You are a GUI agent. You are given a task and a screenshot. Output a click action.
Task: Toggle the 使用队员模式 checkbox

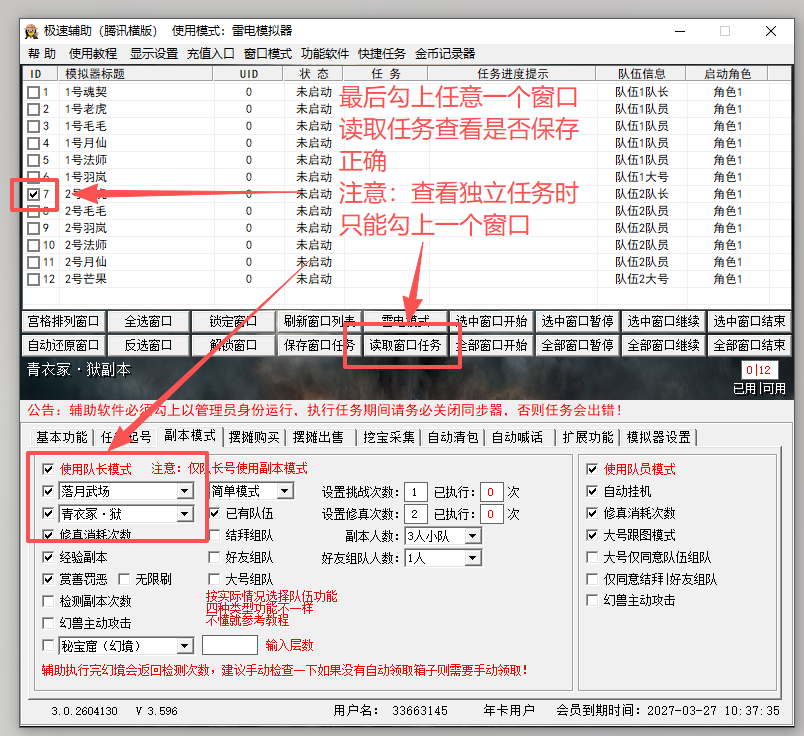tap(592, 469)
